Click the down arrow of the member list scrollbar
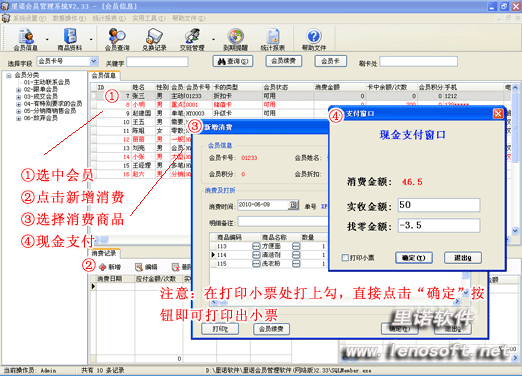Image resolution: width=522 pixels, height=376 pixels. (515, 231)
